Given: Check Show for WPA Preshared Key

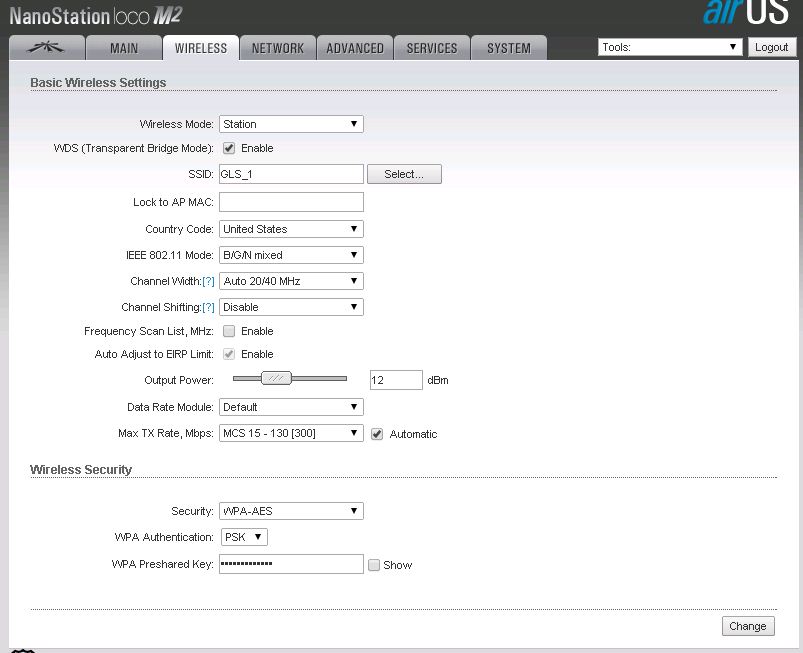Looking at the screenshot, I should point(374,565).
